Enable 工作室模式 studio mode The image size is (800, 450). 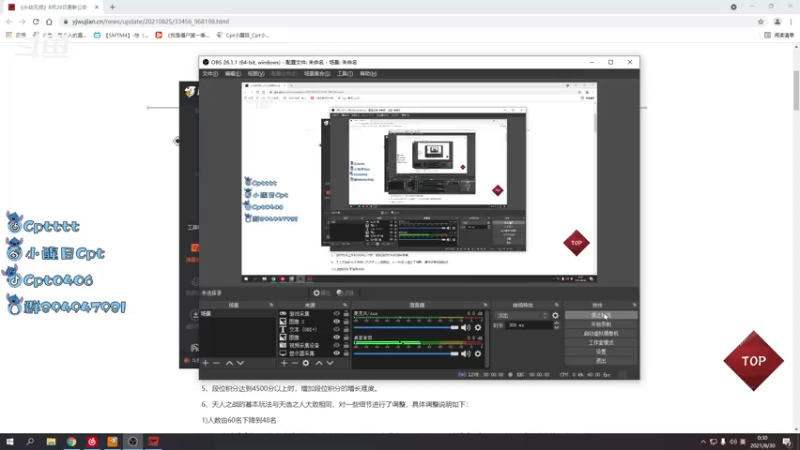pyautogui.click(x=601, y=343)
